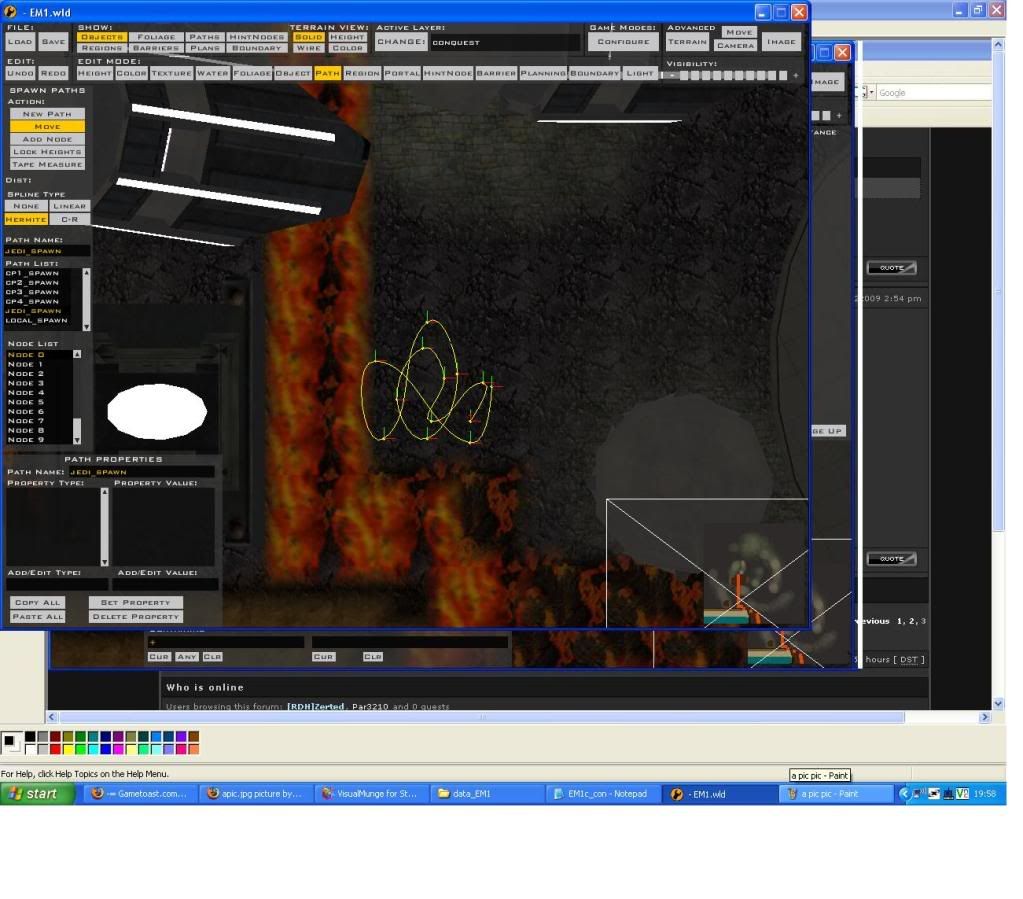
Task: Click Advanced Camera button
Action: [735, 46]
